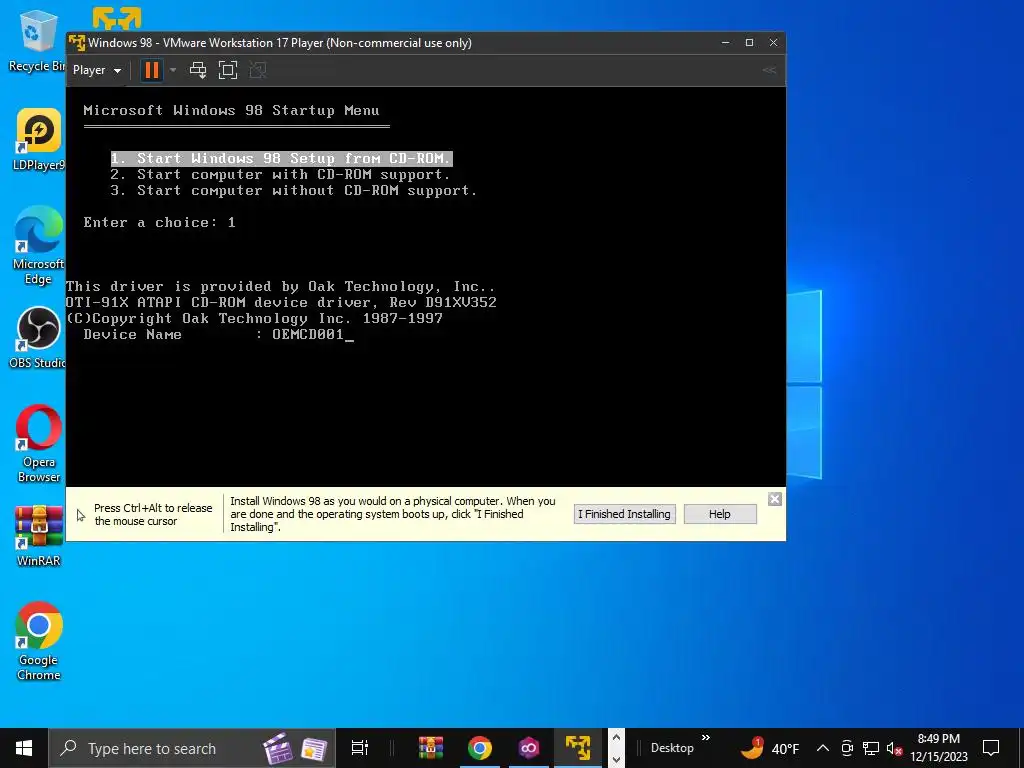
Task: Select option 1 Start Windows 98 Setup
Action: pyautogui.click(x=281, y=159)
